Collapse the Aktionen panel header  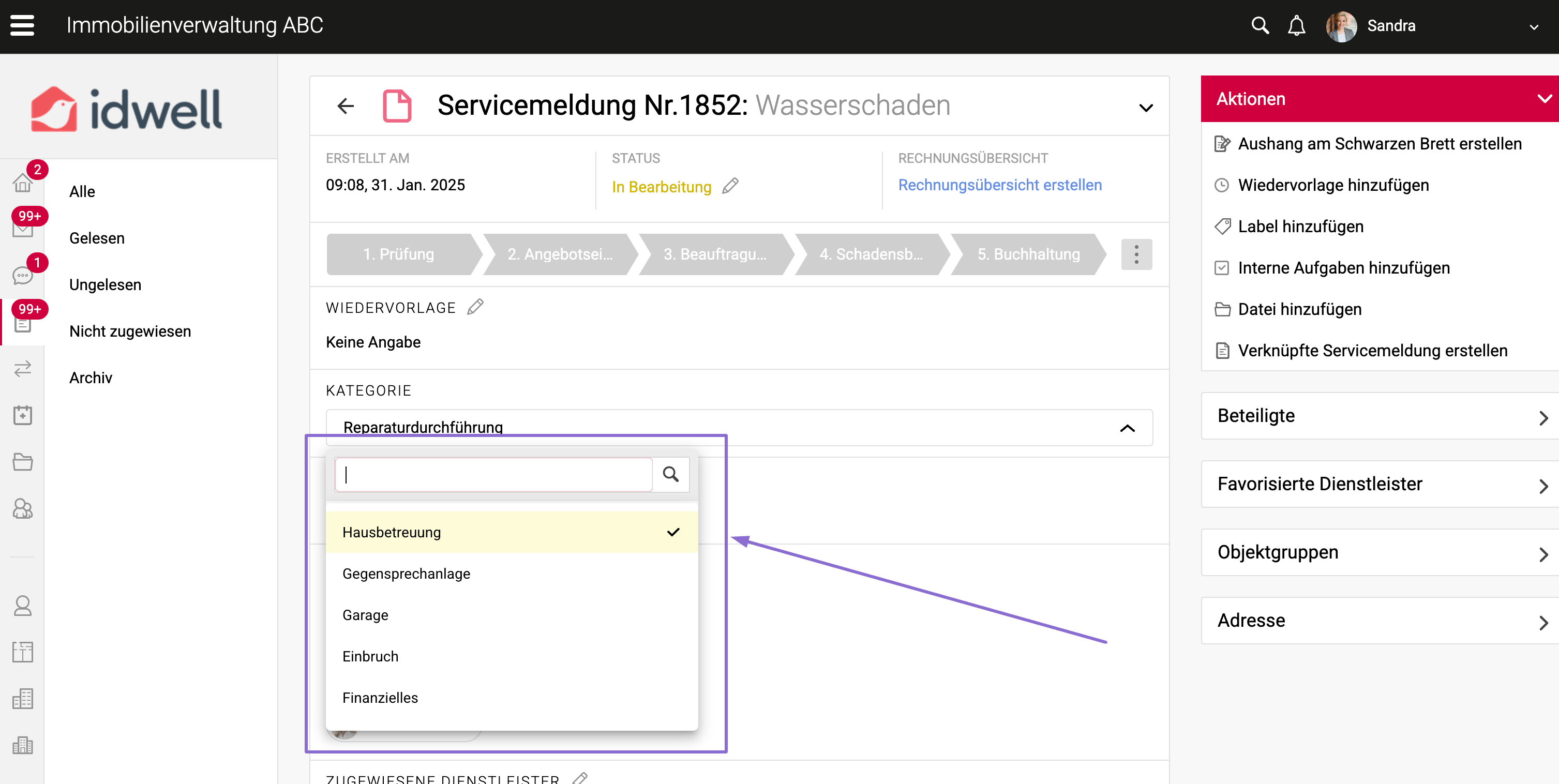(1543, 99)
